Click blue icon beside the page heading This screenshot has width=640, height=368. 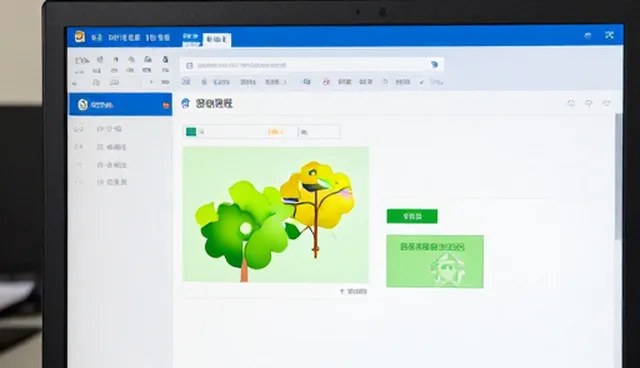click(186, 103)
